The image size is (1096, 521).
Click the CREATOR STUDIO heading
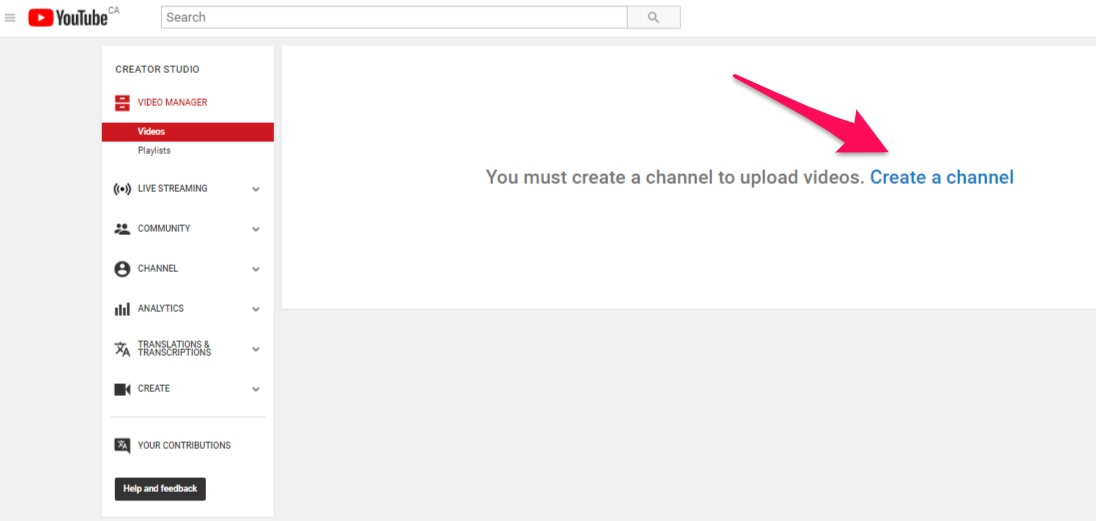coord(157,69)
